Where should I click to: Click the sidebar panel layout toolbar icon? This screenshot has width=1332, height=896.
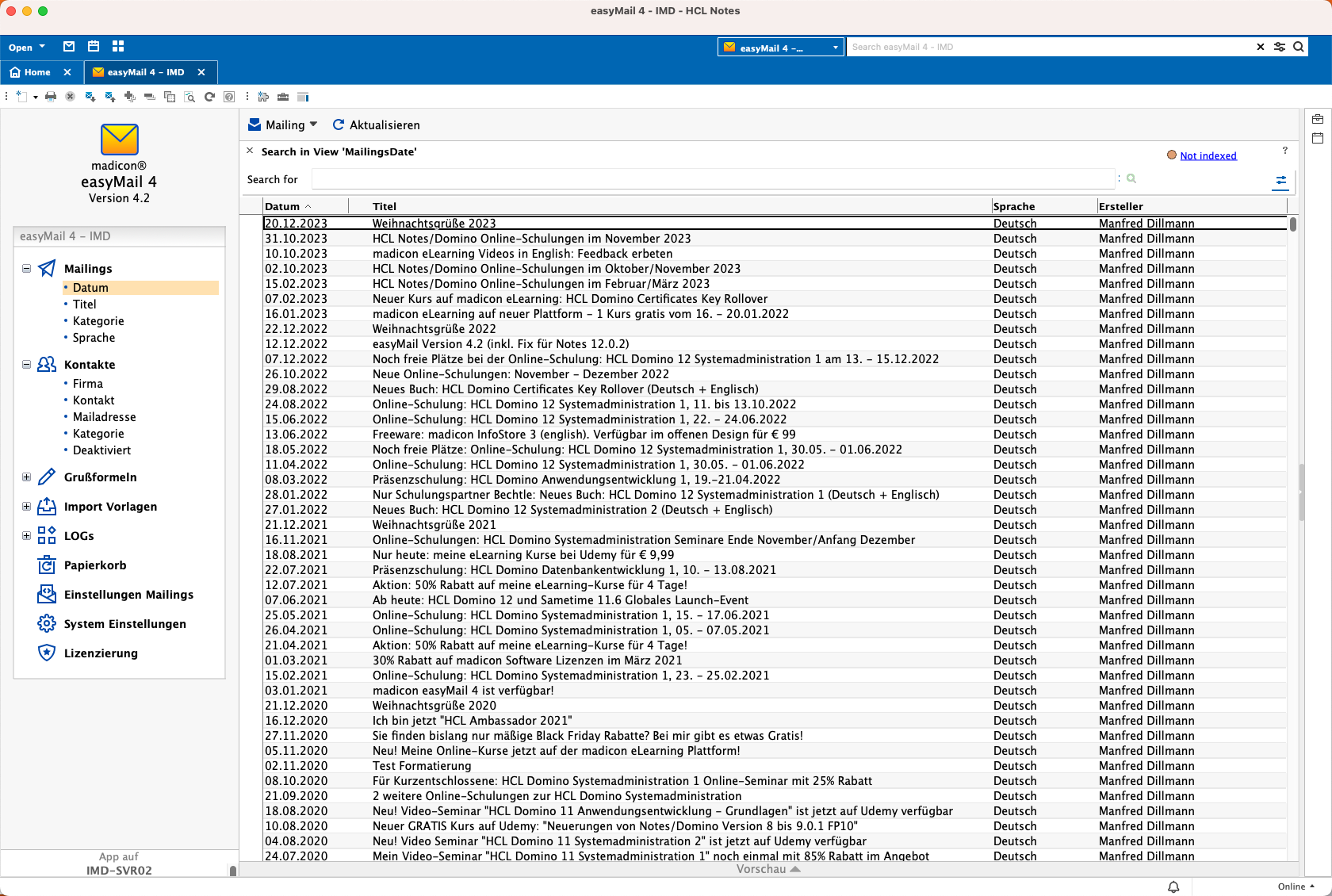[303, 97]
